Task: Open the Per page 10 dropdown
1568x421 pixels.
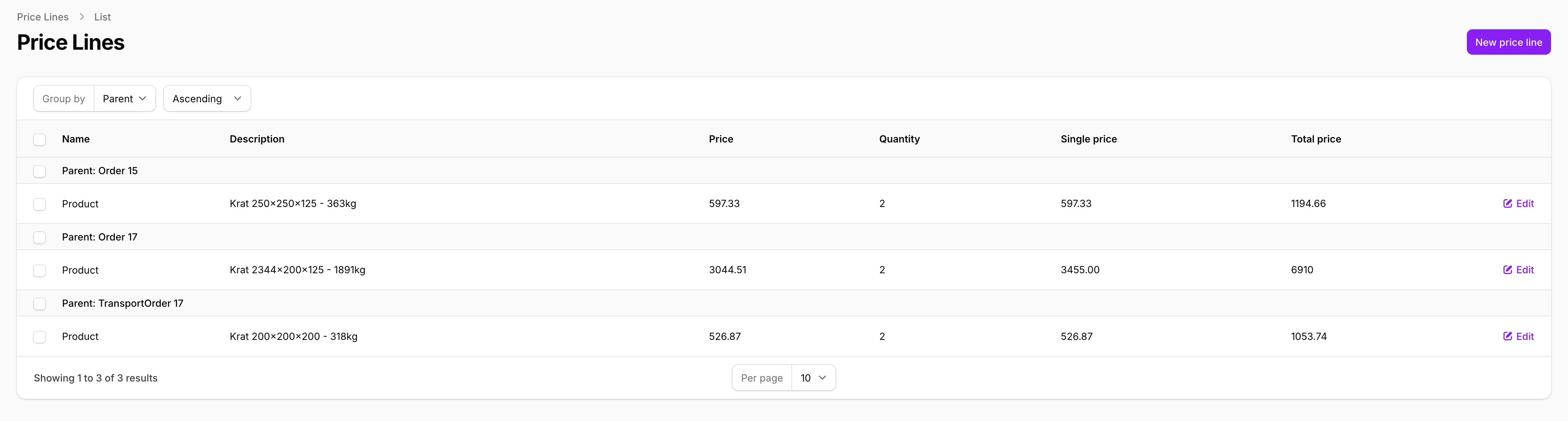Action: tap(813, 378)
